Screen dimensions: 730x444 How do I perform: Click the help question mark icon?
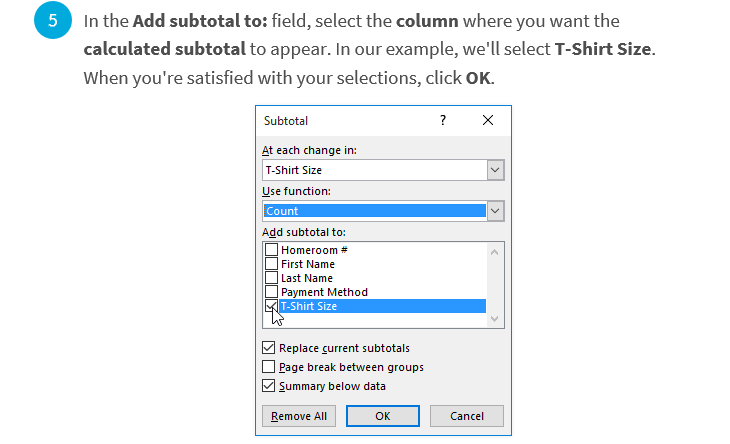pyautogui.click(x=443, y=121)
